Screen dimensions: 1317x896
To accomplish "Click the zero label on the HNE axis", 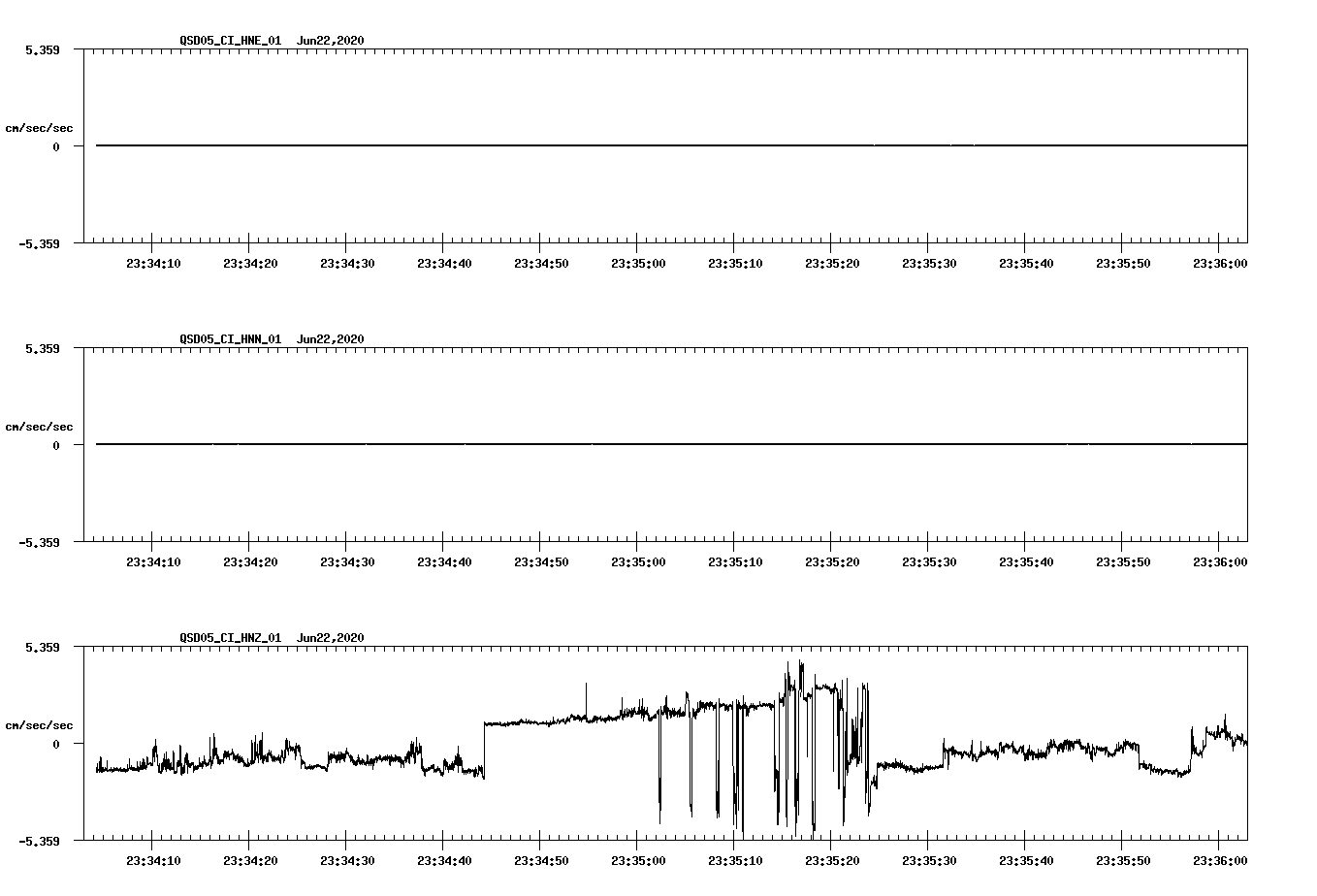I will (56, 146).
